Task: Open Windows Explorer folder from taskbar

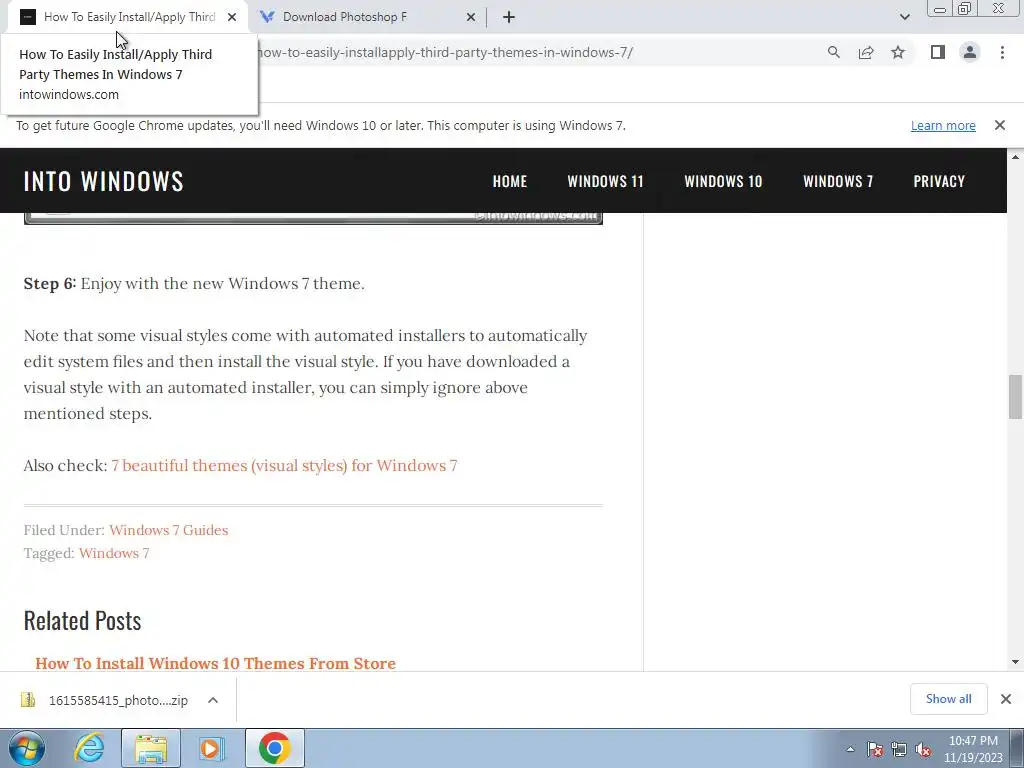Action: (x=151, y=748)
